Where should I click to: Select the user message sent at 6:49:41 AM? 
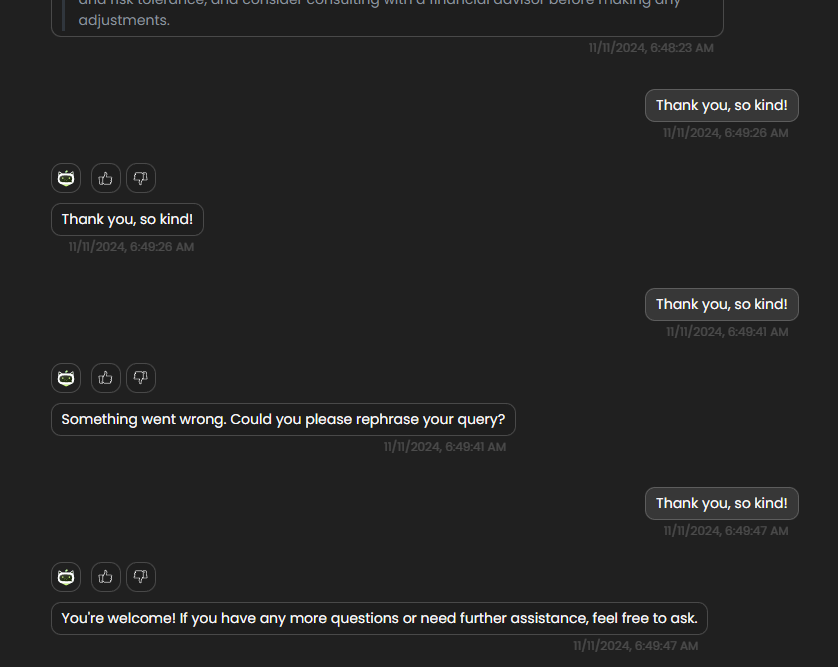coord(721,304)
